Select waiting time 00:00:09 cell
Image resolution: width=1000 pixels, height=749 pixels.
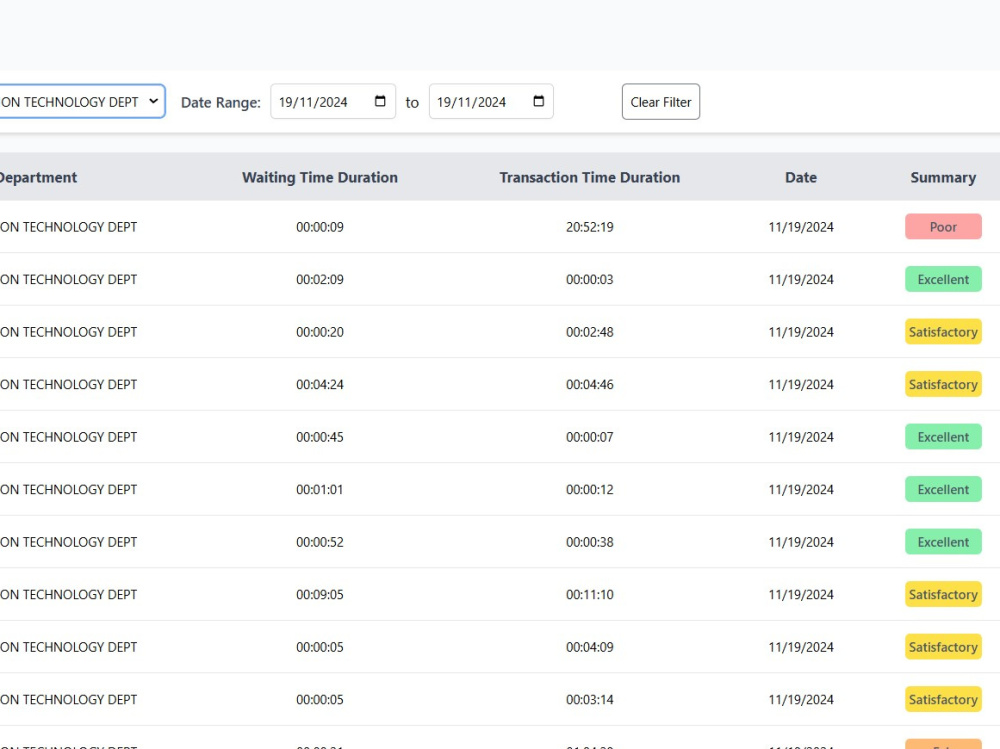click(x=320, y=227)
